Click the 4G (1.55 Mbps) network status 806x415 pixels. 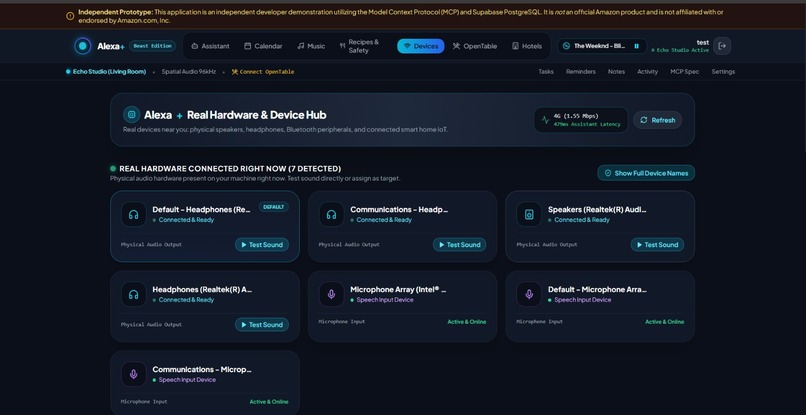576,116
